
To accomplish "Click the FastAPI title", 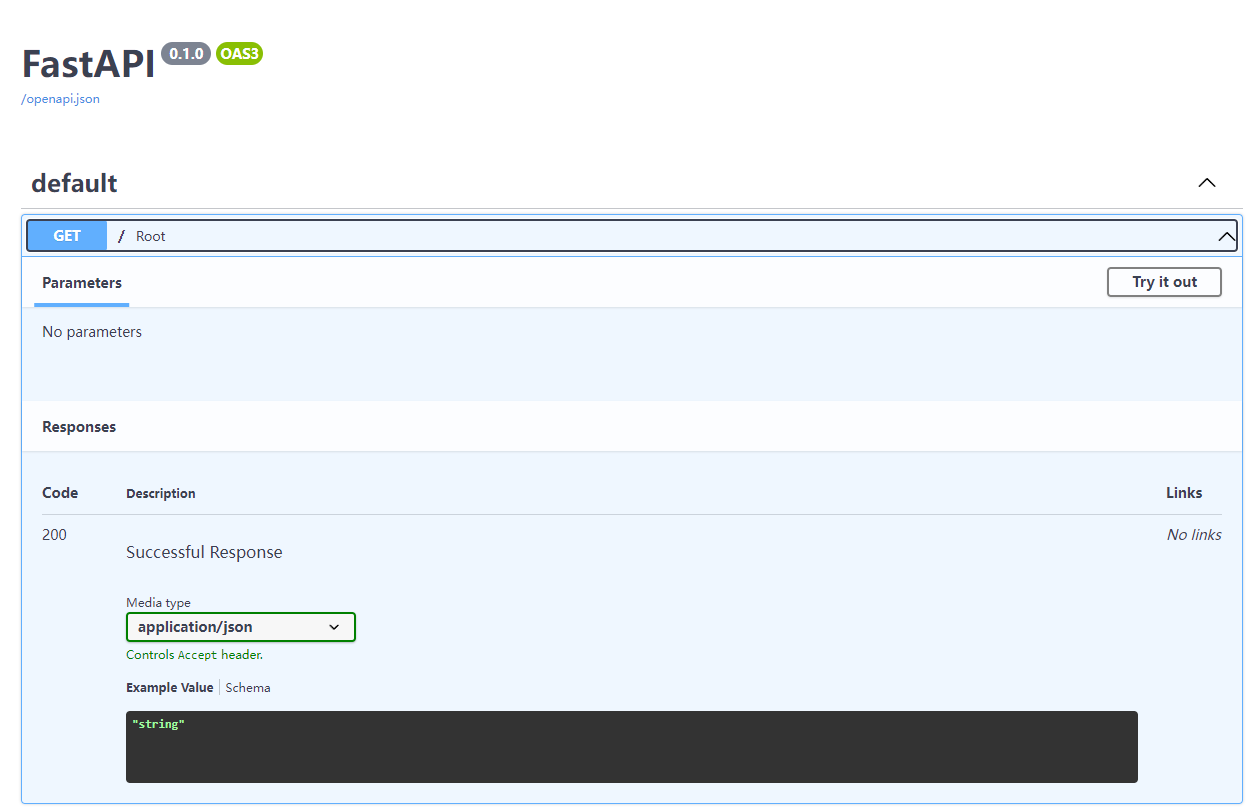I will (x=89, y=64).
